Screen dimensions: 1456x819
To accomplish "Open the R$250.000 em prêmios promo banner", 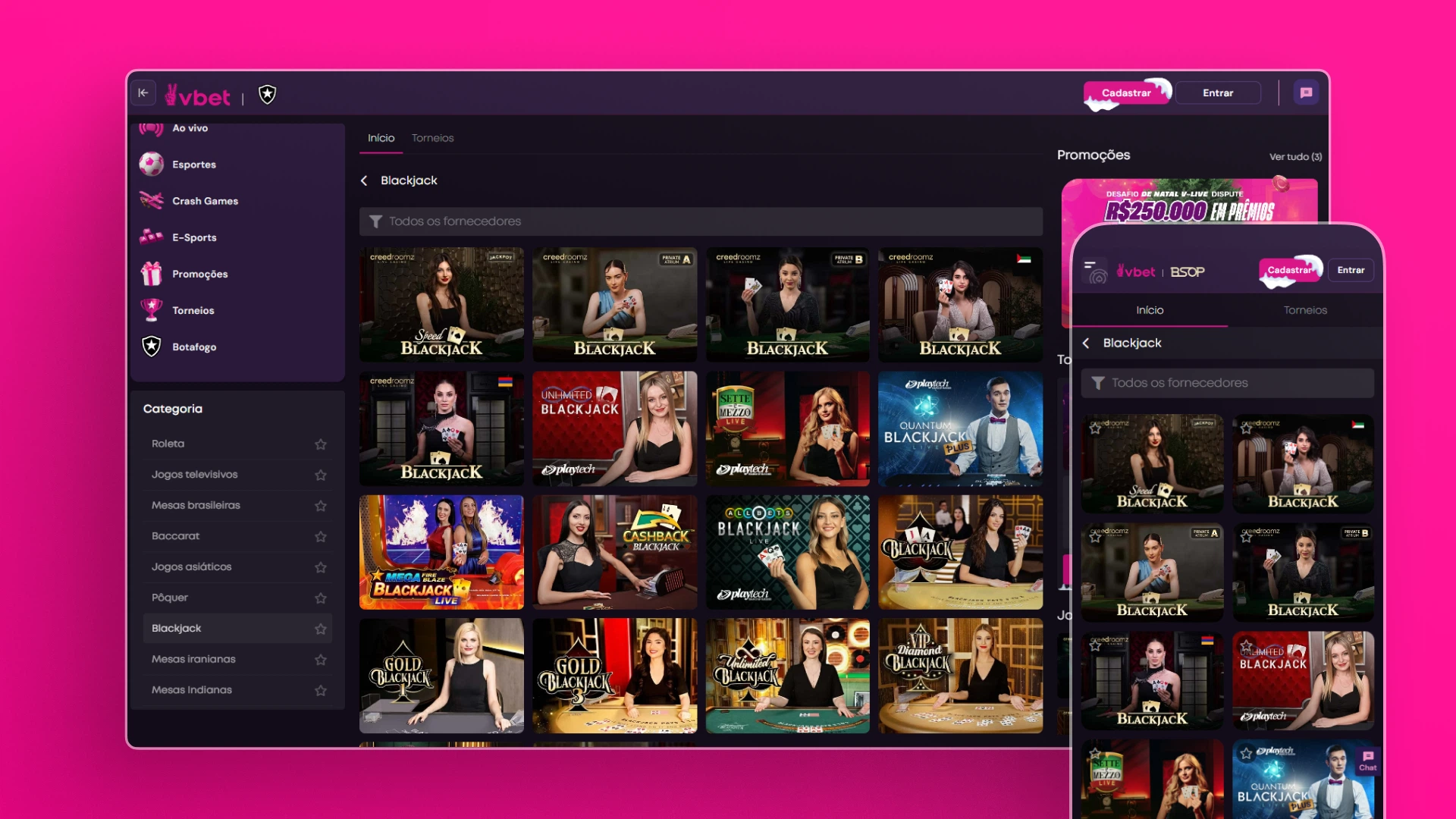I will [x=1189, y=202].
